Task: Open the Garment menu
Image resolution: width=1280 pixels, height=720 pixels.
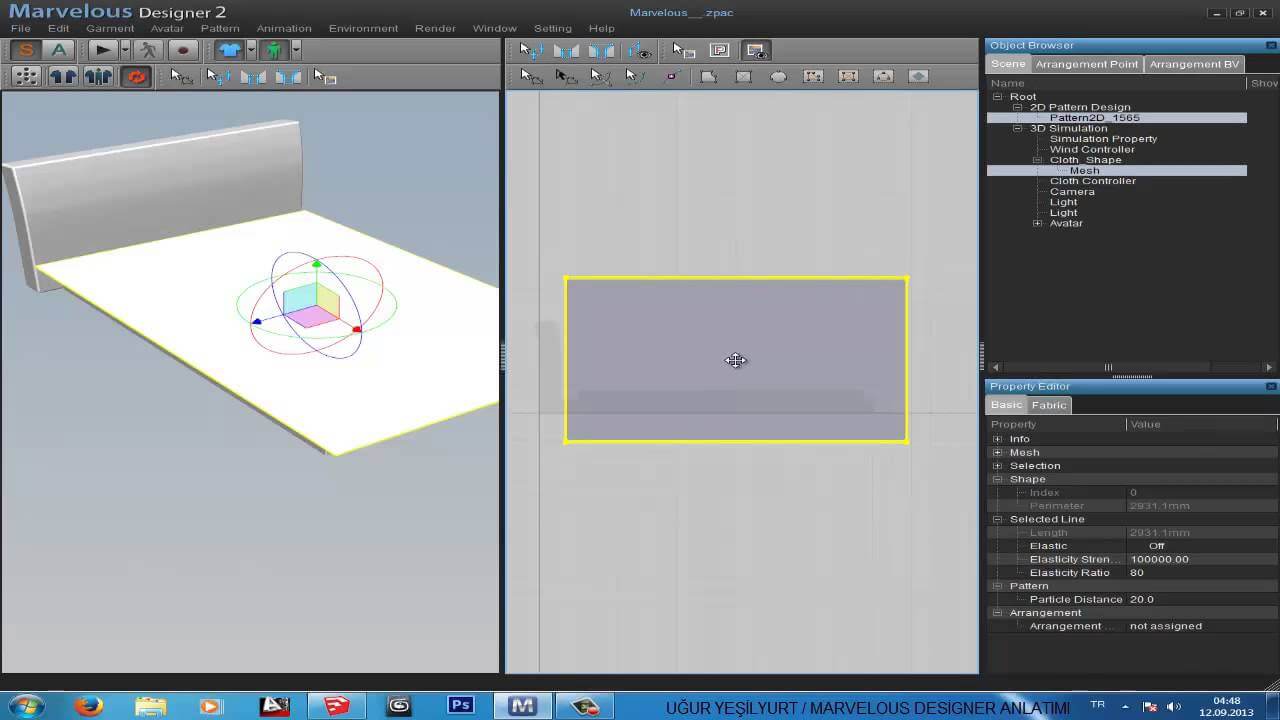Action: 109,28
